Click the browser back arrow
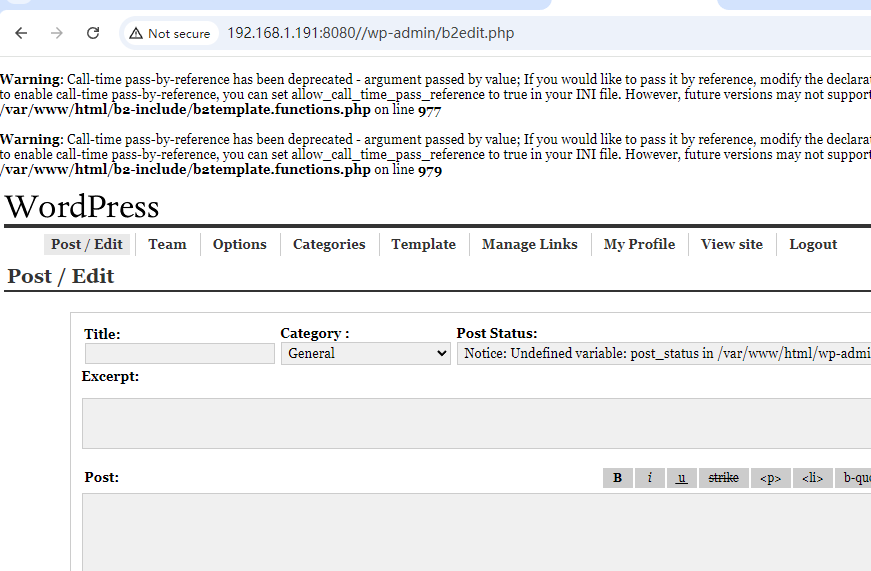 21,33
